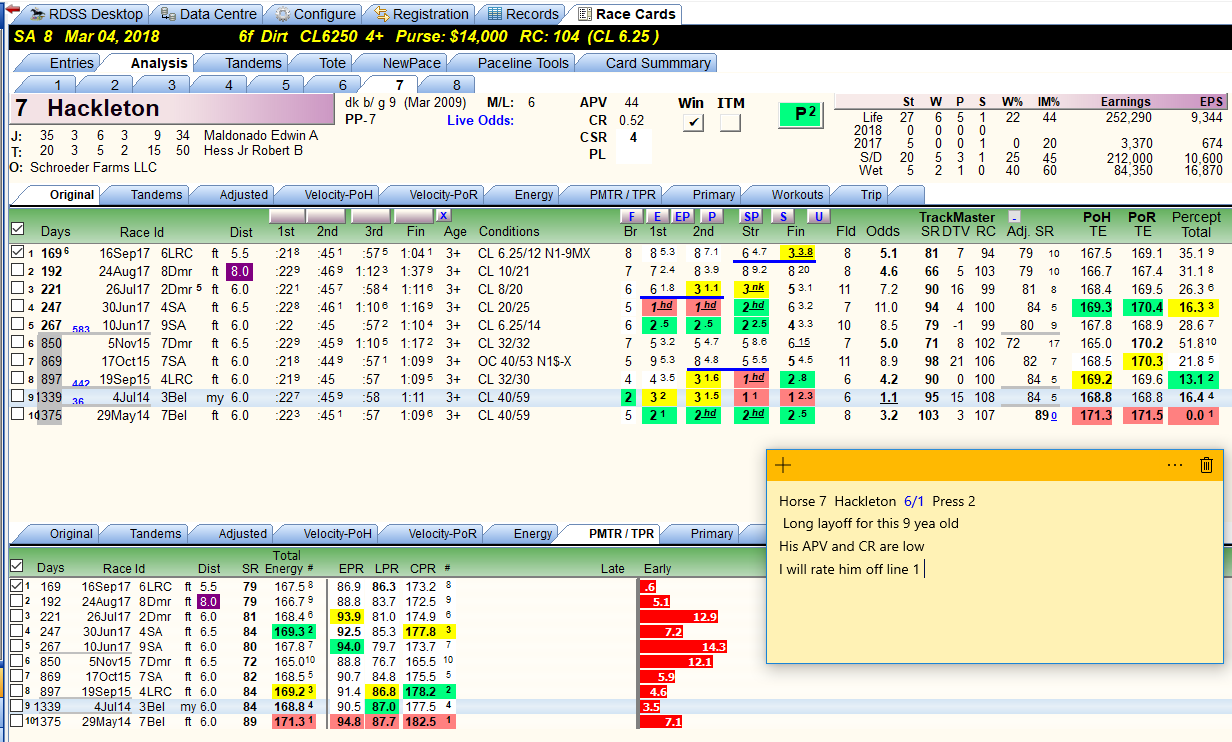Add a new sticky note
The image size is (1232, 742).
click(783, 464)
